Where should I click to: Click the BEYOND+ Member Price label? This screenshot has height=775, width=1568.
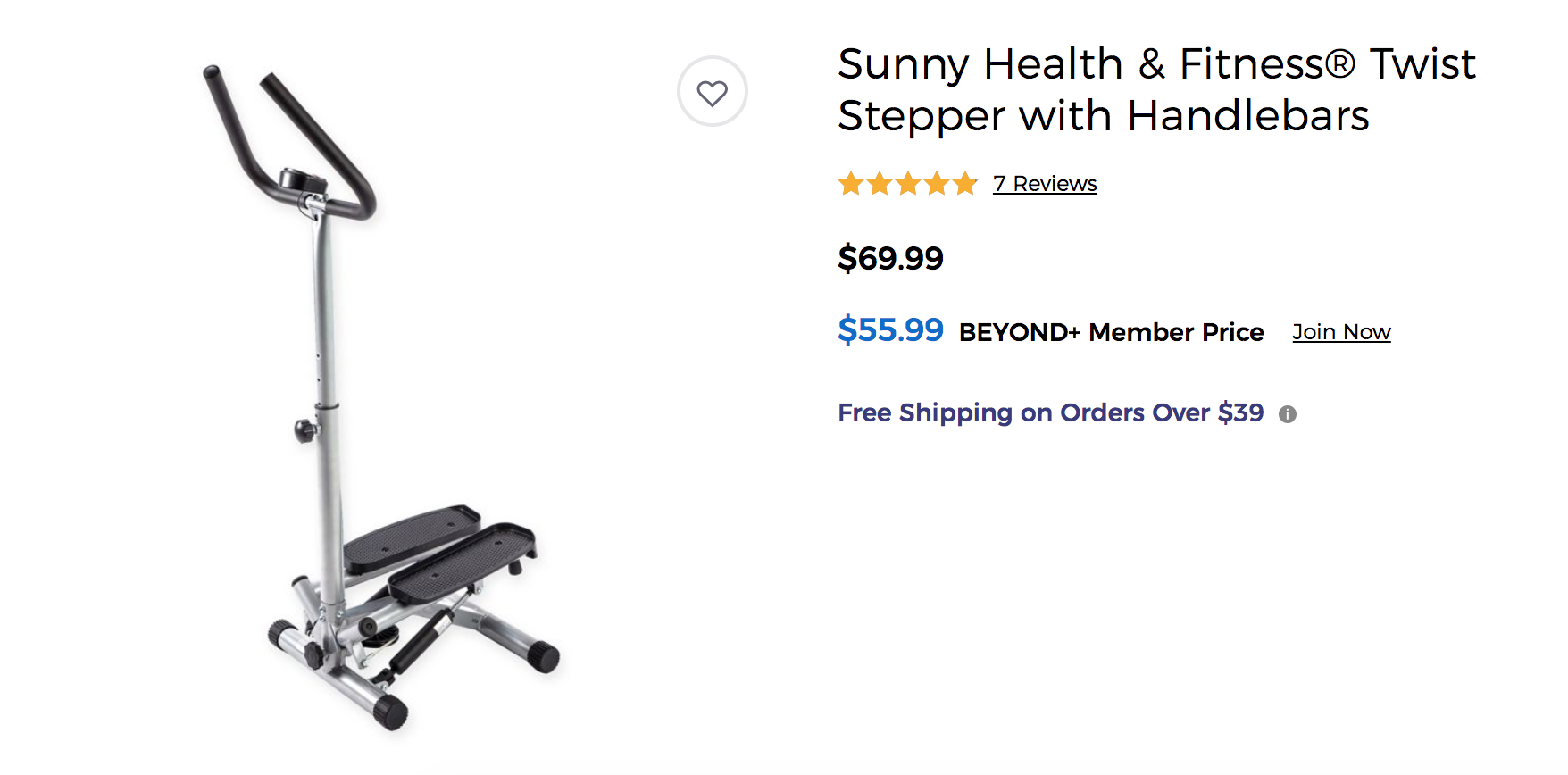point(1111,332)
